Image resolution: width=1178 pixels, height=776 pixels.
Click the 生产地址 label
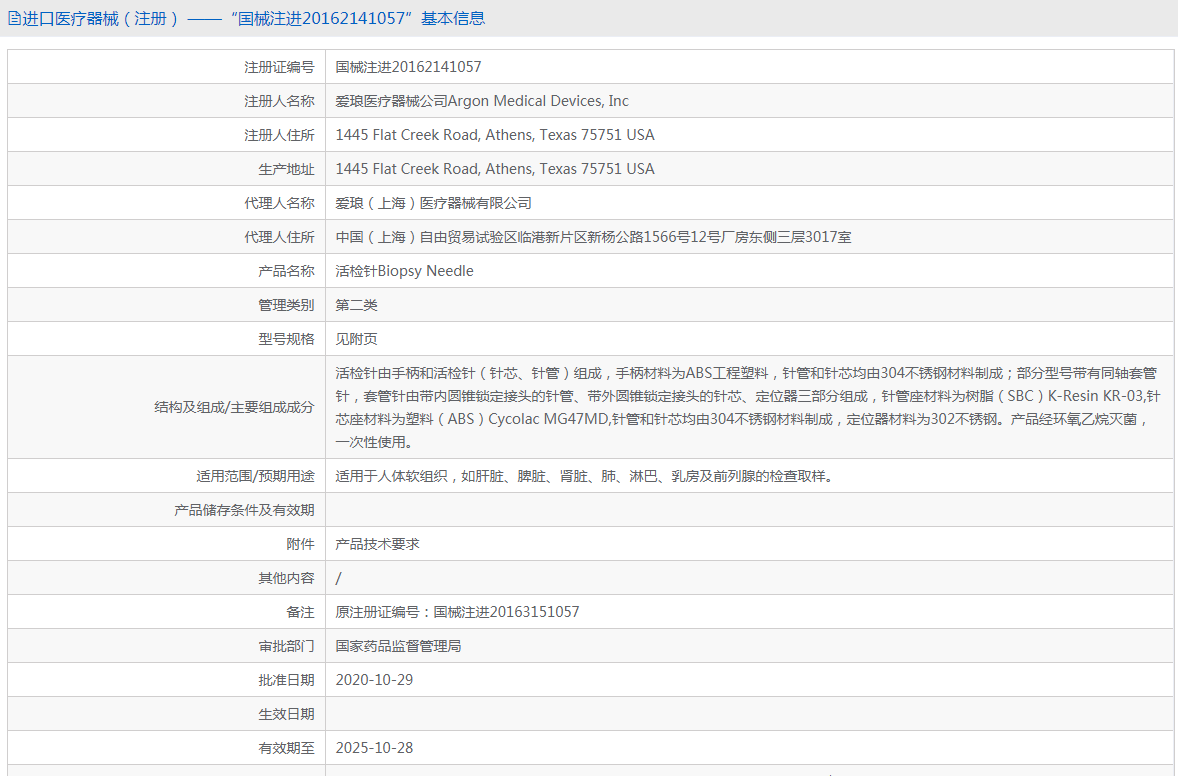click(286, 169)
